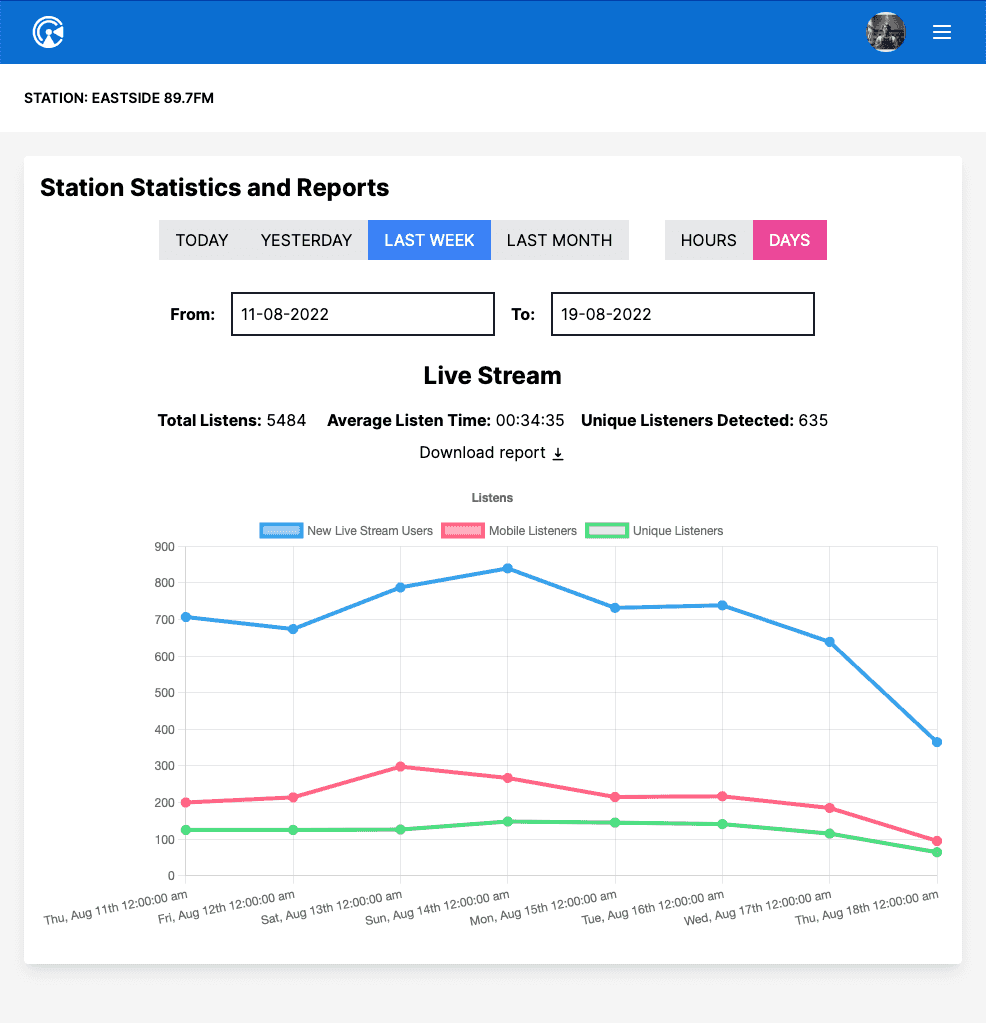Open the From date field
This screenshot has width=986, height=1023.
[362, 314]
